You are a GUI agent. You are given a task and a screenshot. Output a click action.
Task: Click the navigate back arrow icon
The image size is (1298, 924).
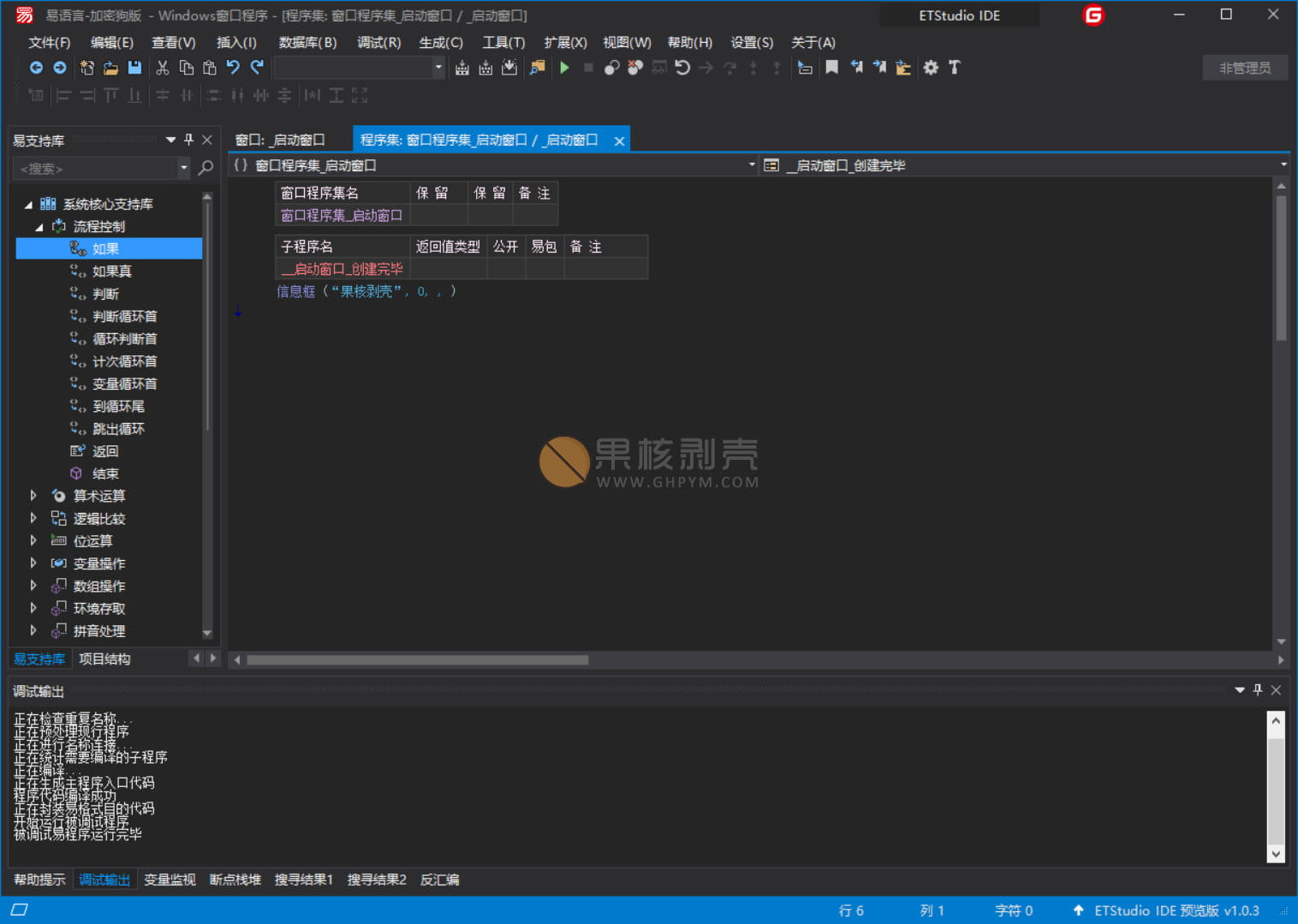[x=36, y=68]
